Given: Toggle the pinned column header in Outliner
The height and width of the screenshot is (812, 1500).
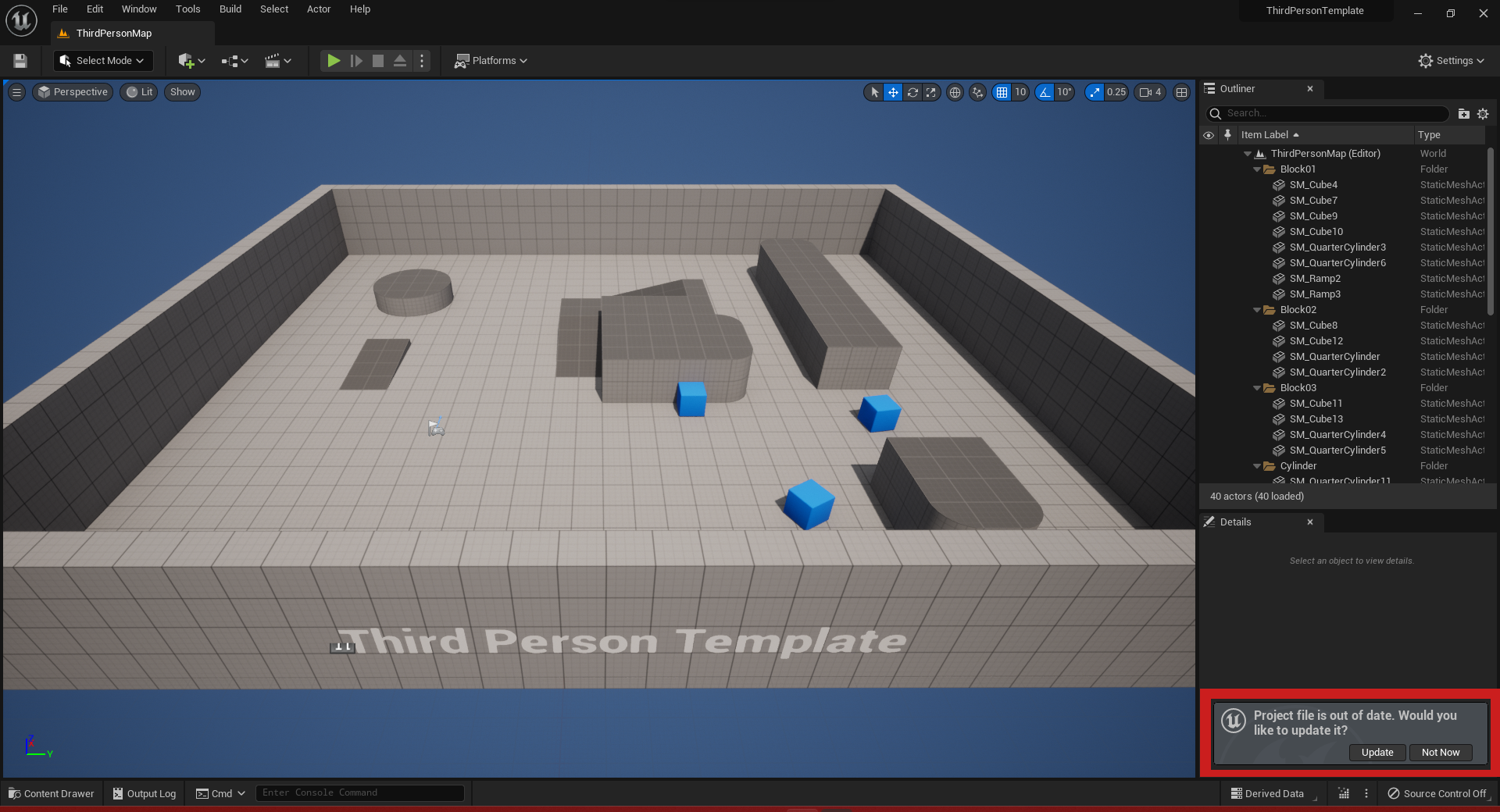Looking at the screenshot, I should tap(1227, 135).
